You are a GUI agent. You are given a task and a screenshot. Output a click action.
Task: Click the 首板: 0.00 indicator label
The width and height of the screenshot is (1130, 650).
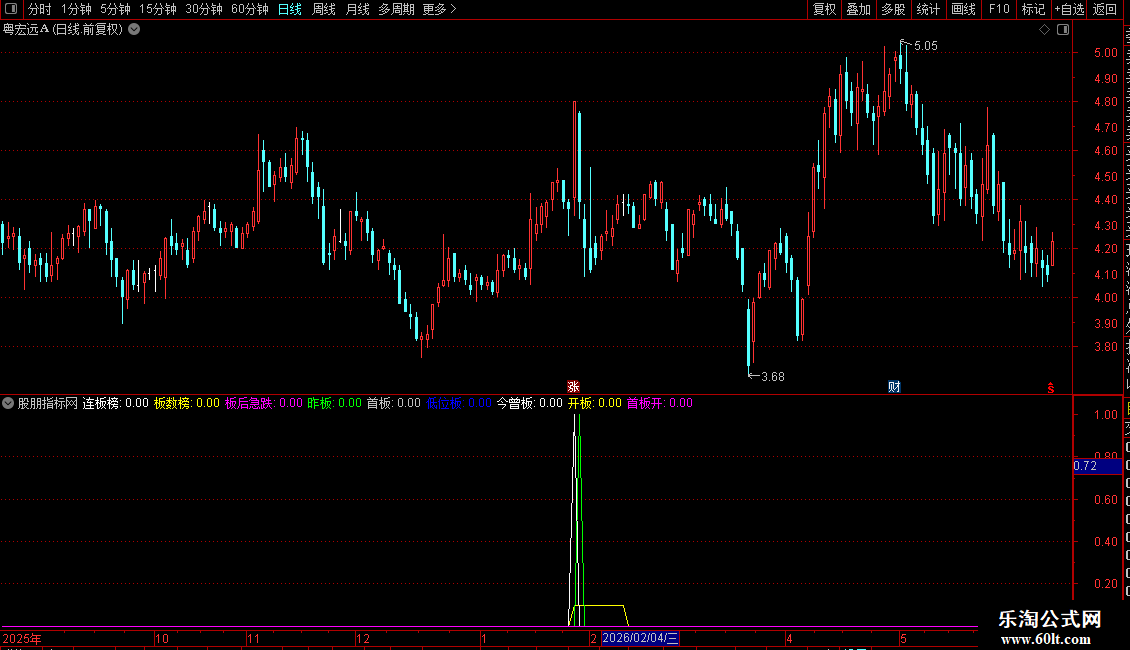click(393, 404)
